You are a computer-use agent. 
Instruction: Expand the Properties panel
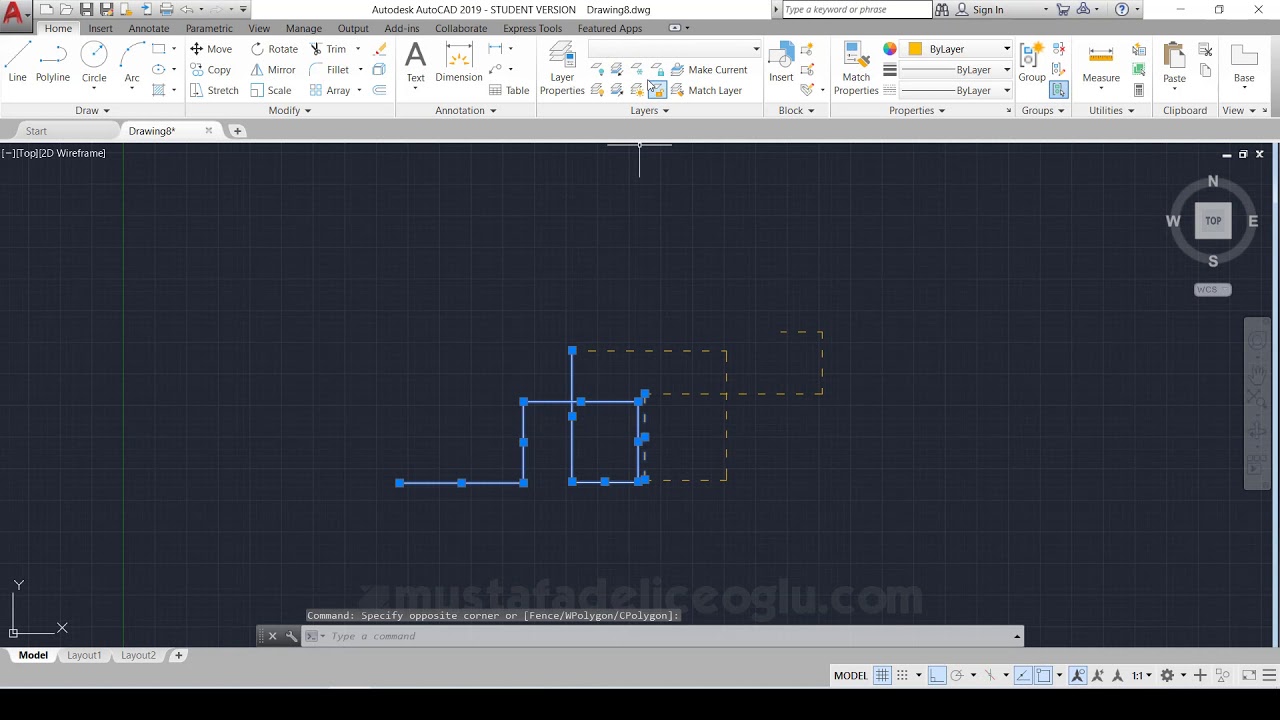coord(917,110)
